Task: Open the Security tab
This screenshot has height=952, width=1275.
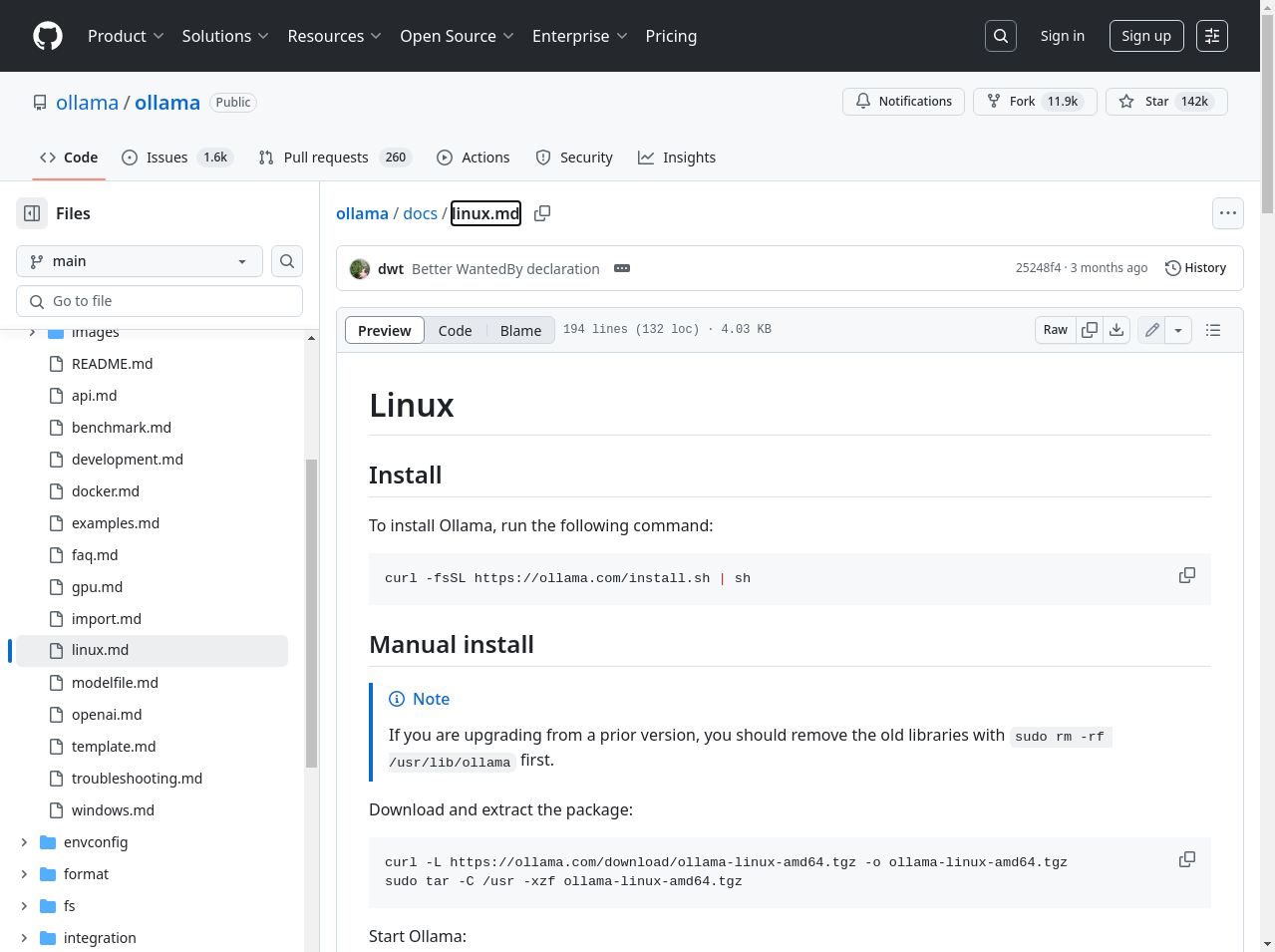Action: click(574, 158)
